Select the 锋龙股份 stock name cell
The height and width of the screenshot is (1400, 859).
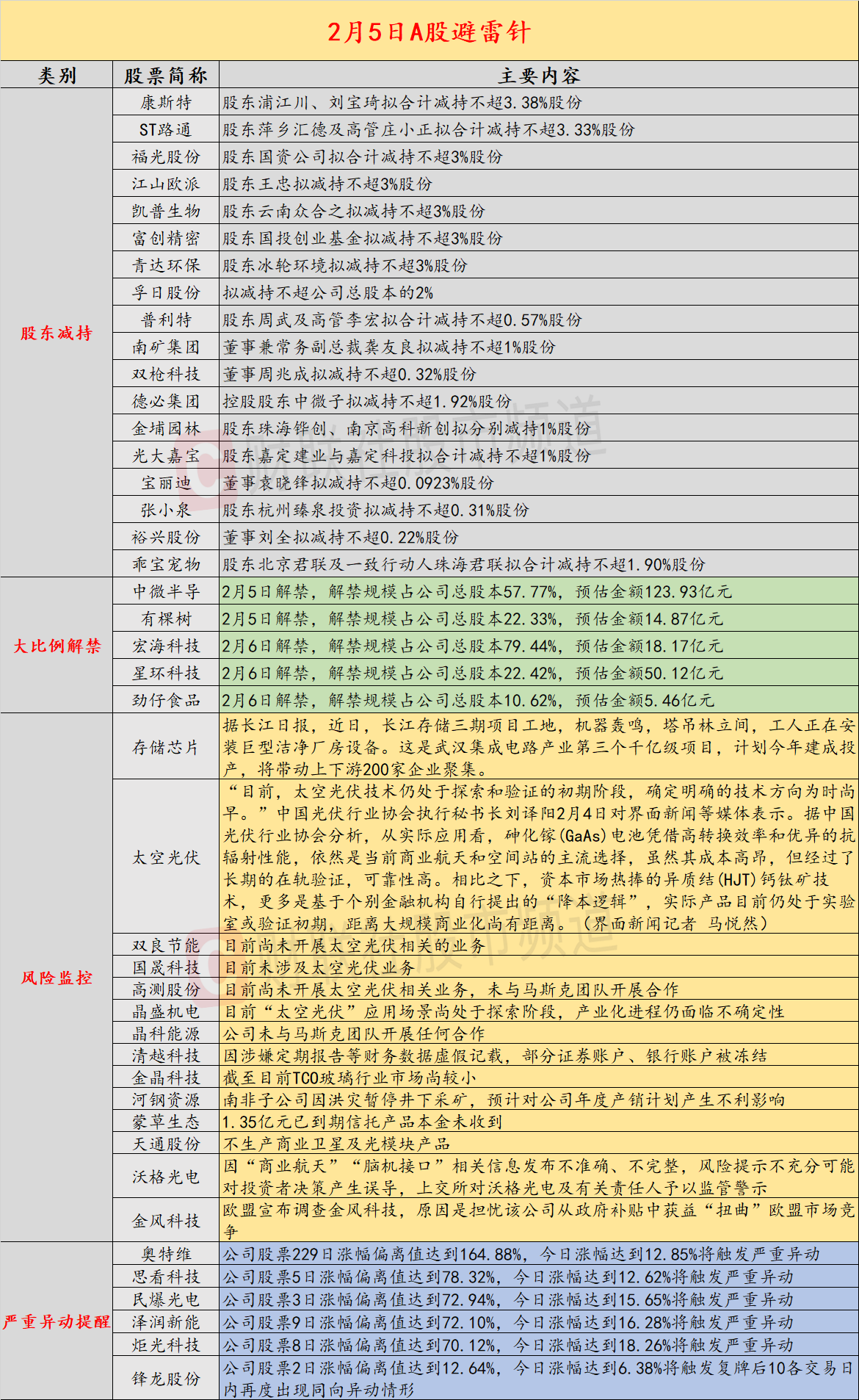coord(166,1379)
